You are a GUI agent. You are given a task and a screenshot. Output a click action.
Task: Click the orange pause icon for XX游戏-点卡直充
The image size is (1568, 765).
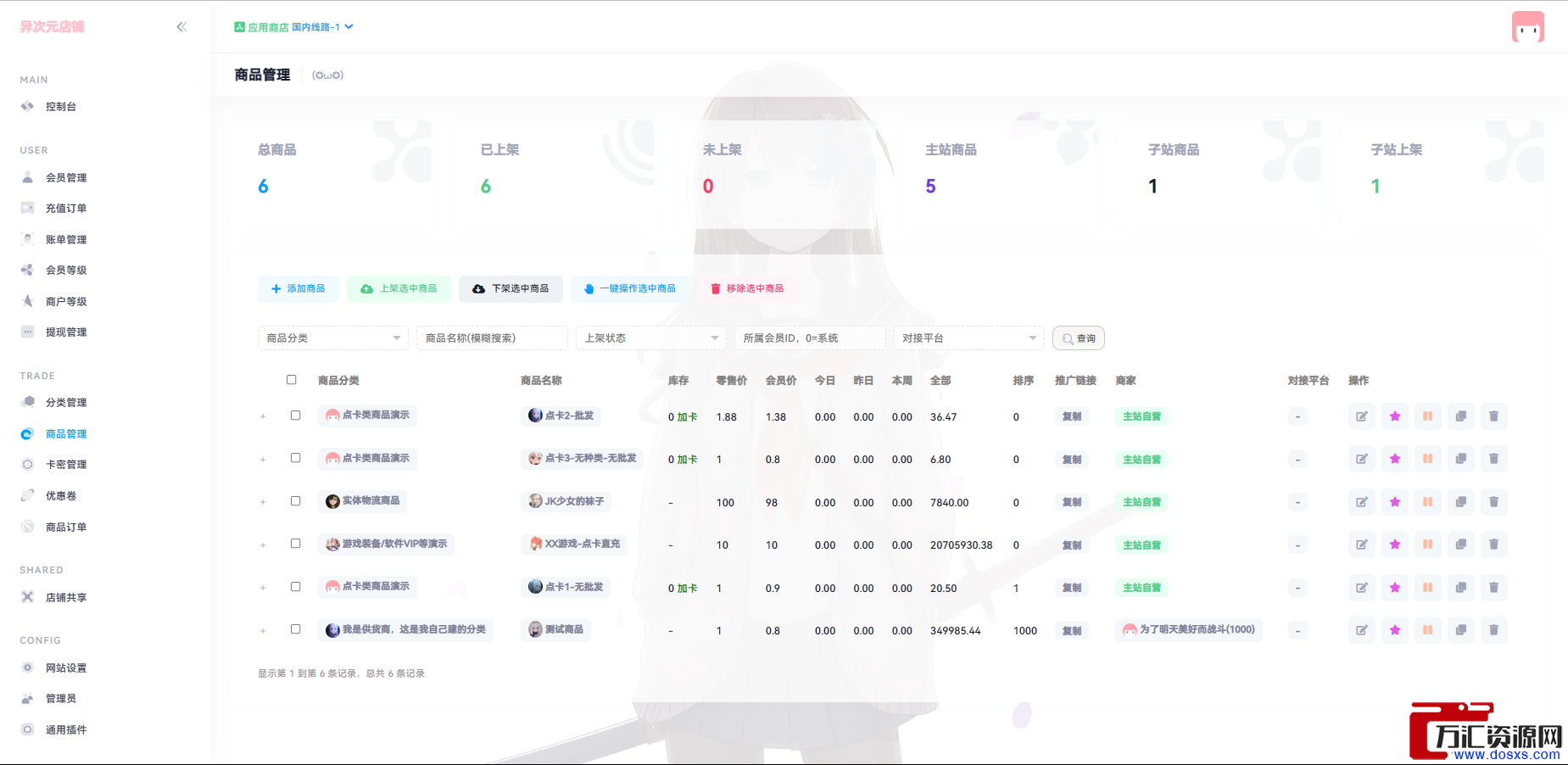1427,544
